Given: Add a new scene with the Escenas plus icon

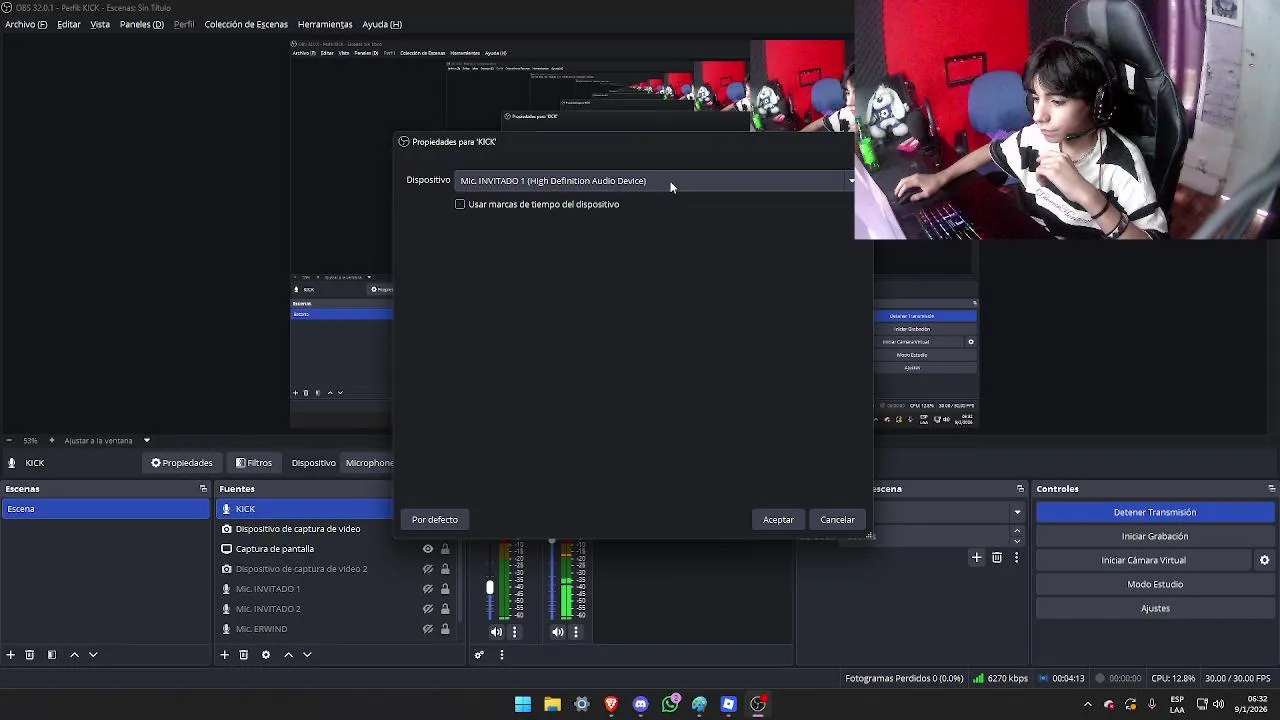Looking at the screenshot, I should 10,654.
